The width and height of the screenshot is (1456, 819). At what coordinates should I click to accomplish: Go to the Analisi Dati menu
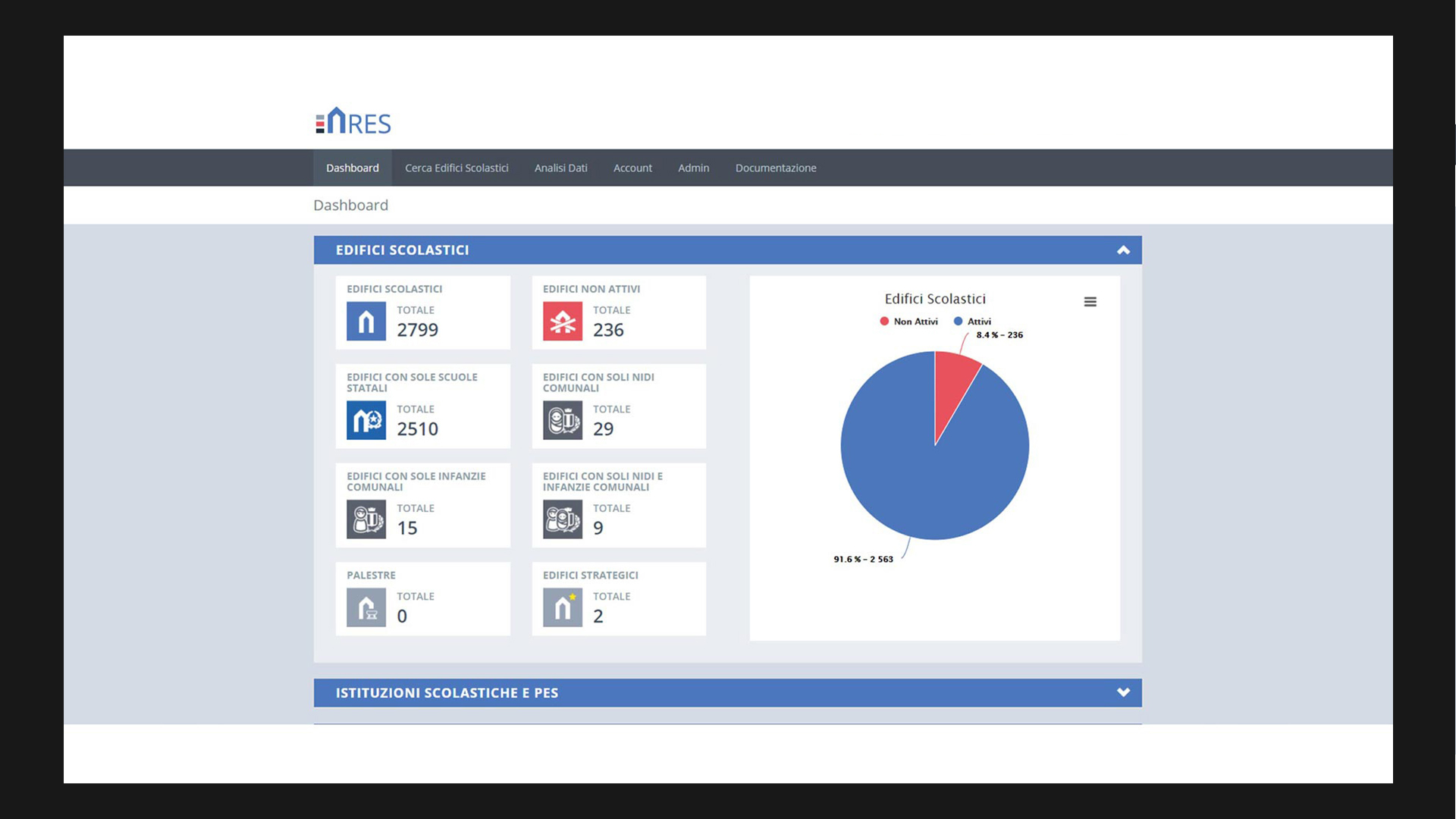560,168
